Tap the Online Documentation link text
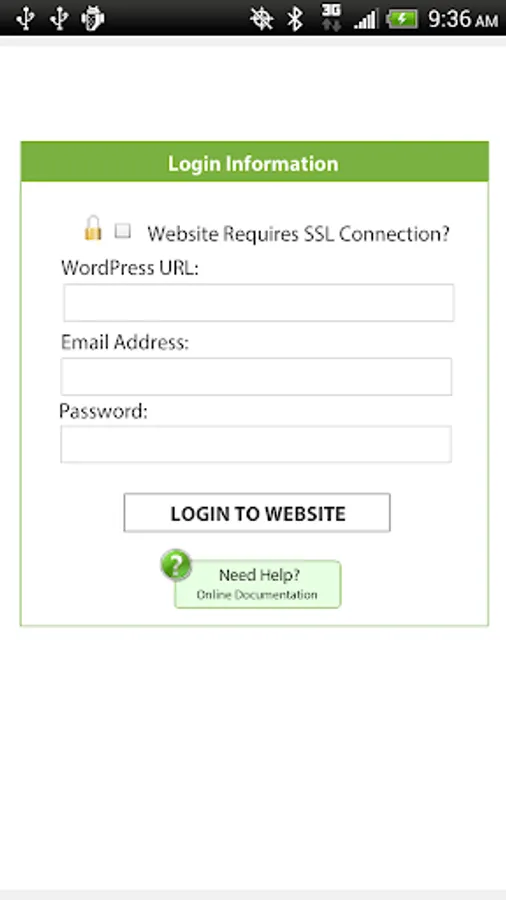The image size is (506, 900). [257, 595]
